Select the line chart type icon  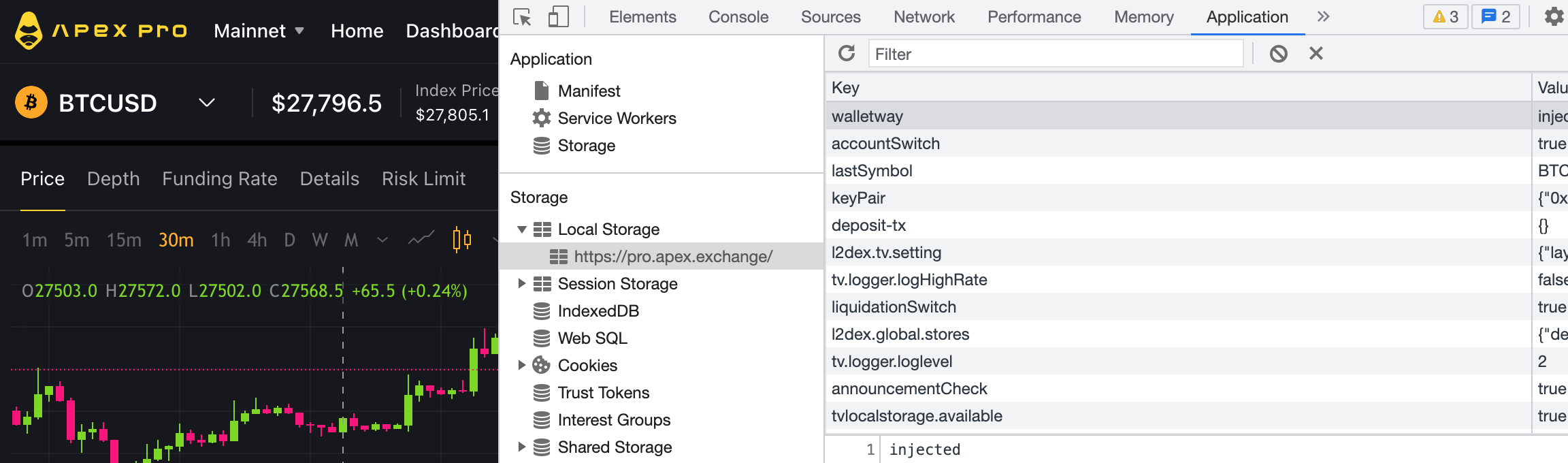click(x=421, y=239)
